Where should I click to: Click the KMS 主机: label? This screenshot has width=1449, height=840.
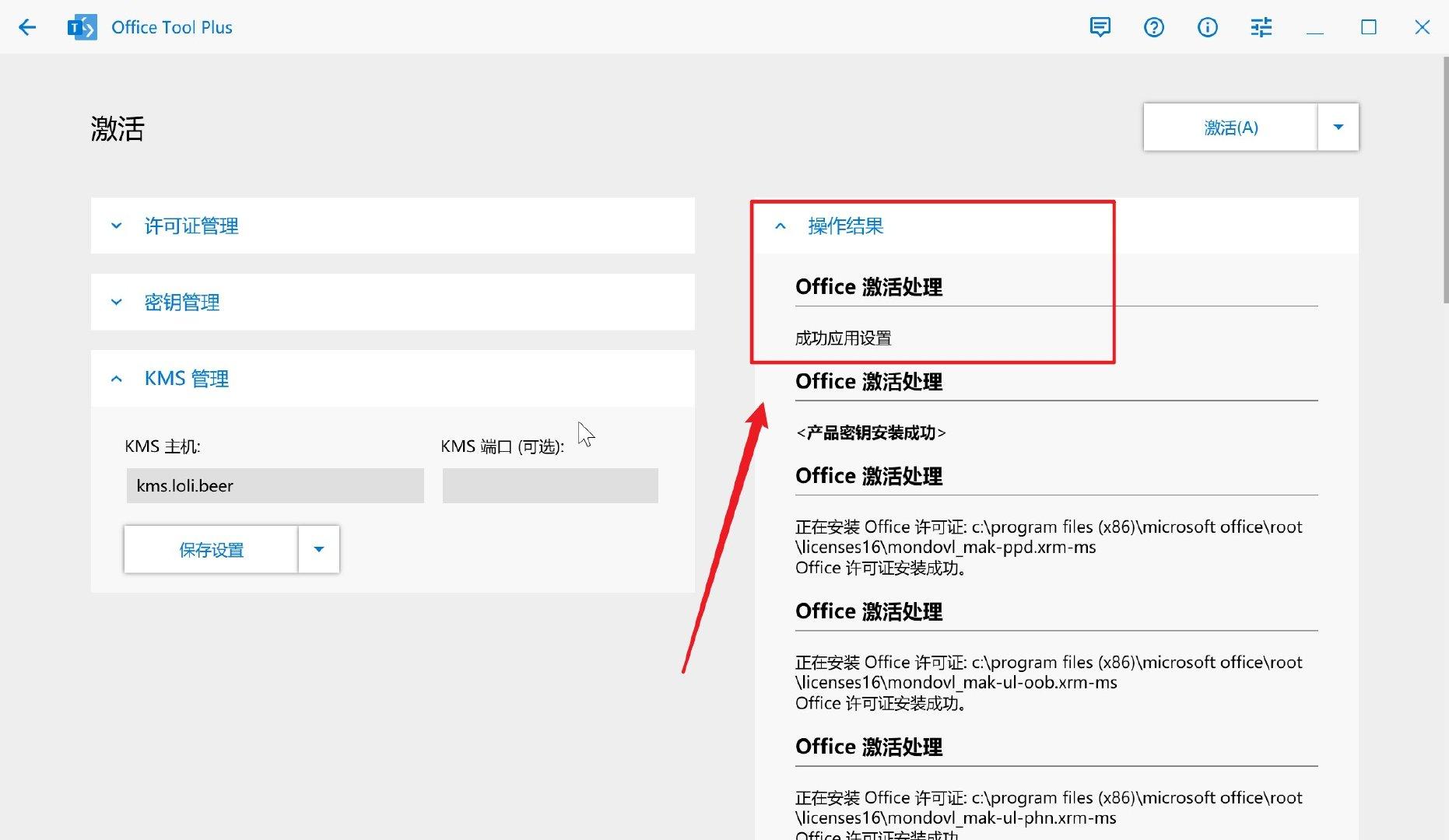(163, 446)
